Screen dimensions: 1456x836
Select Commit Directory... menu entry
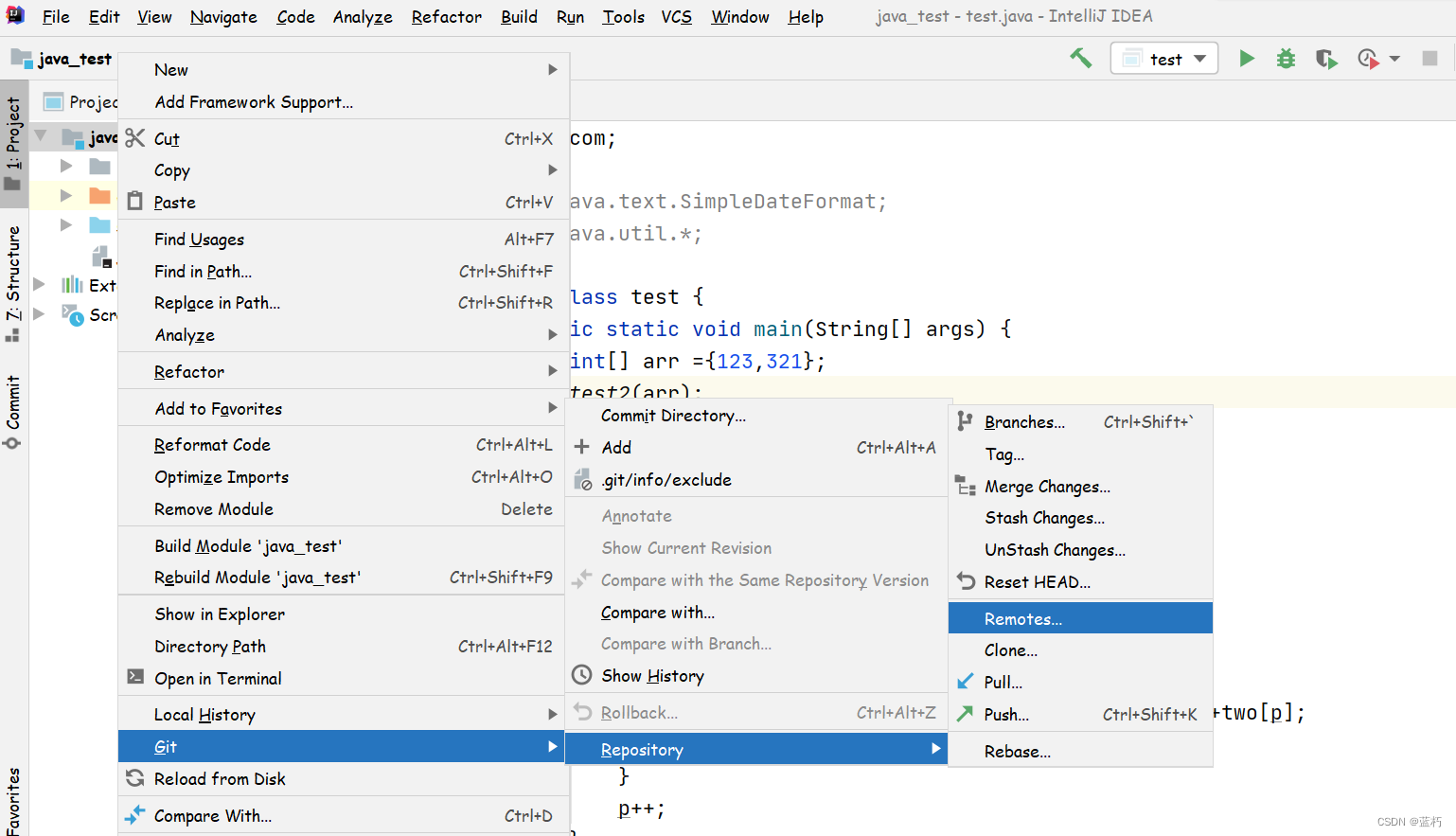[x=756, y=416]
